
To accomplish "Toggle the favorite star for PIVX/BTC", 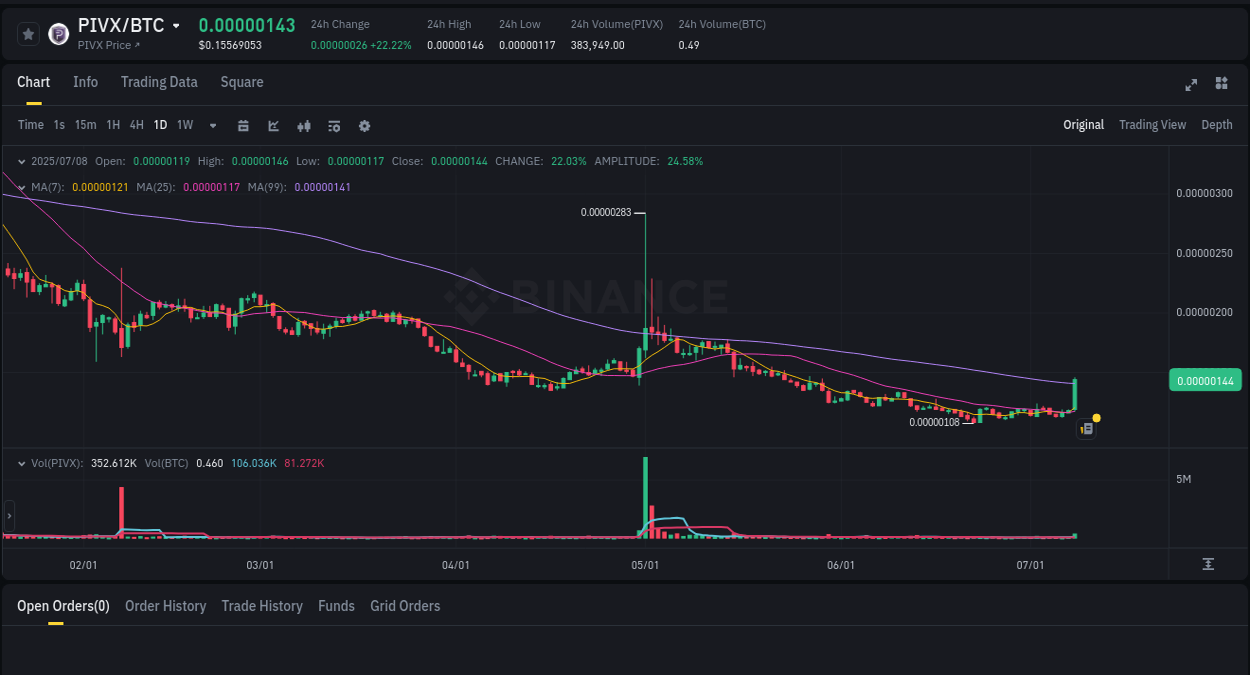I will 27,33.
